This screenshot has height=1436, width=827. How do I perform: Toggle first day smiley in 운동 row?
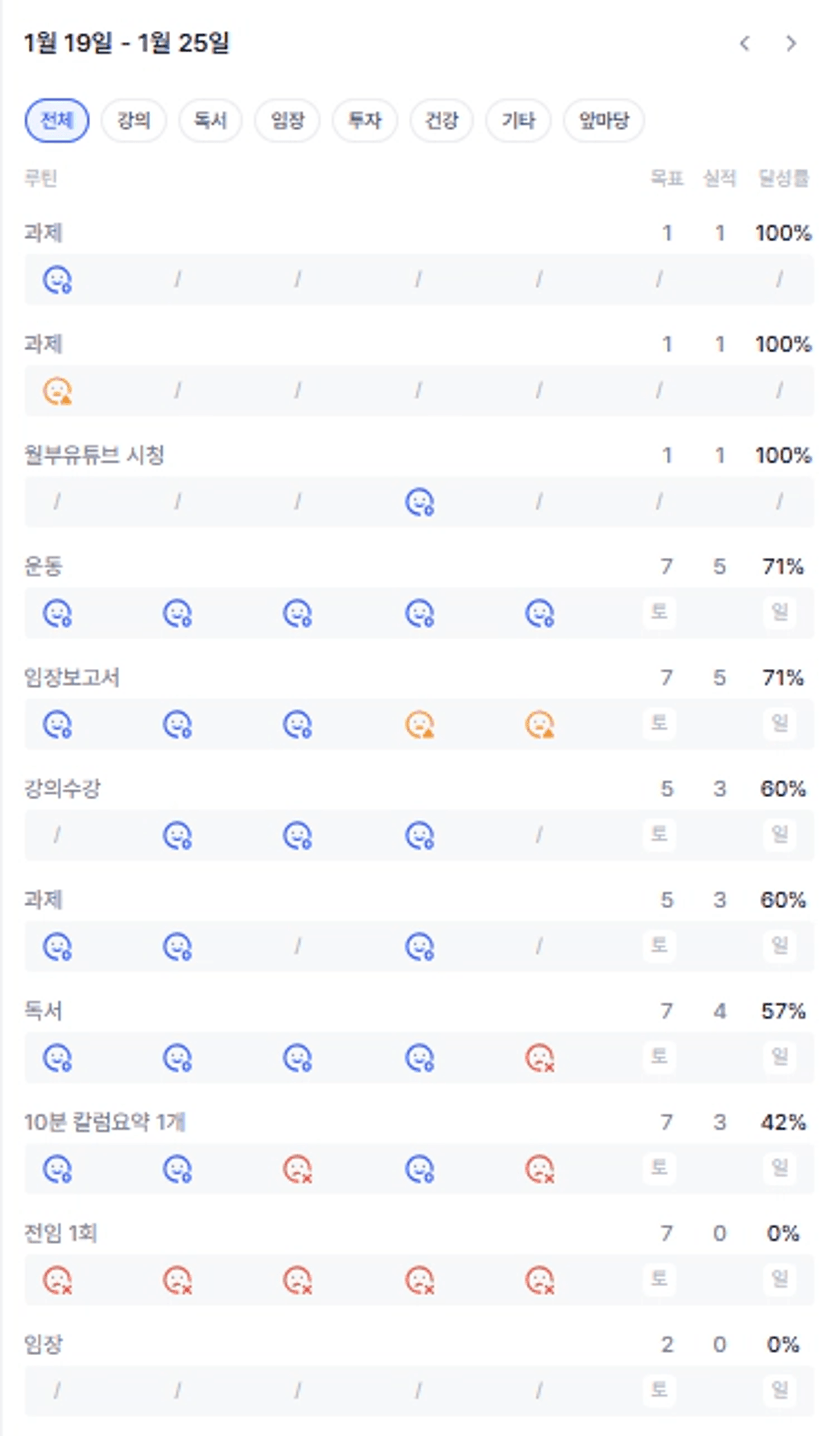(57, 613)
